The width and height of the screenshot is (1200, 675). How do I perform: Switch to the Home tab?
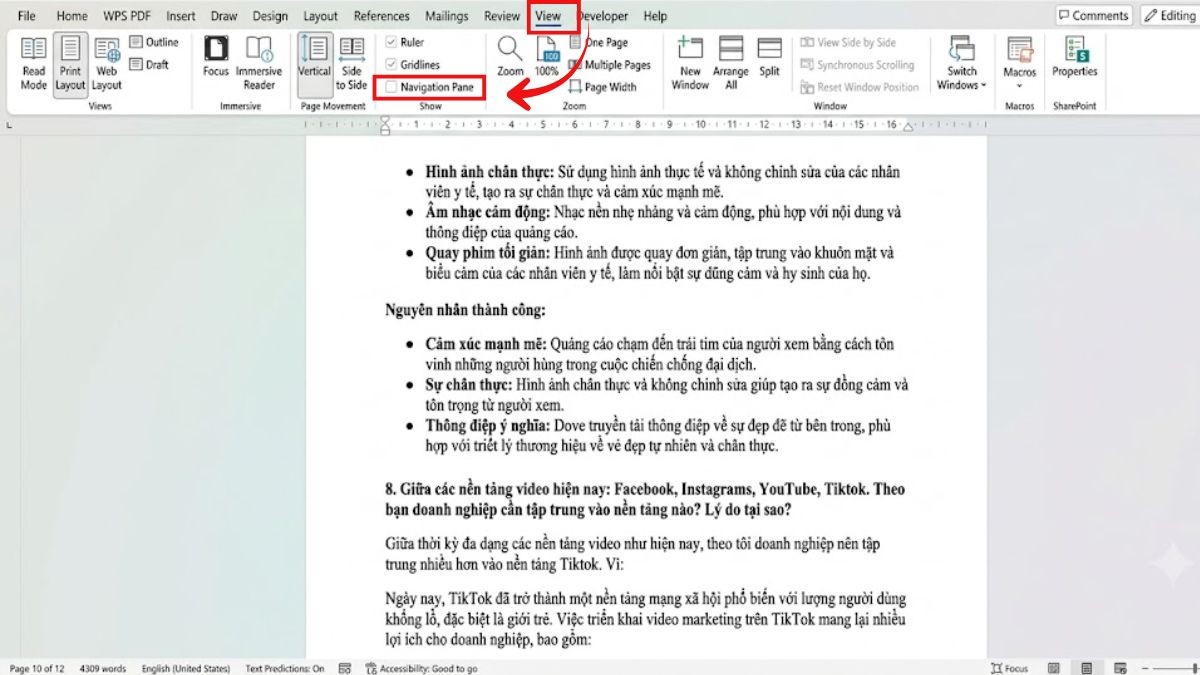pos(72,16)
